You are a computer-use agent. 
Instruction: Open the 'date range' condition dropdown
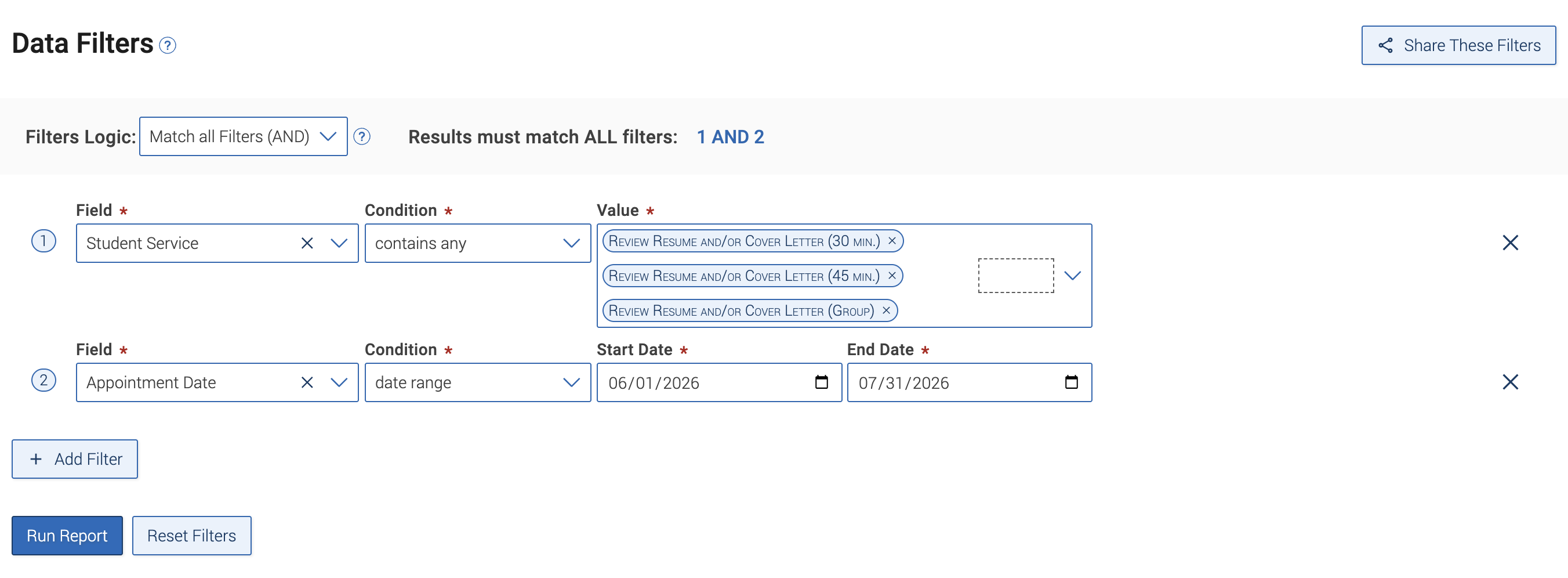(x=477, y=382)
